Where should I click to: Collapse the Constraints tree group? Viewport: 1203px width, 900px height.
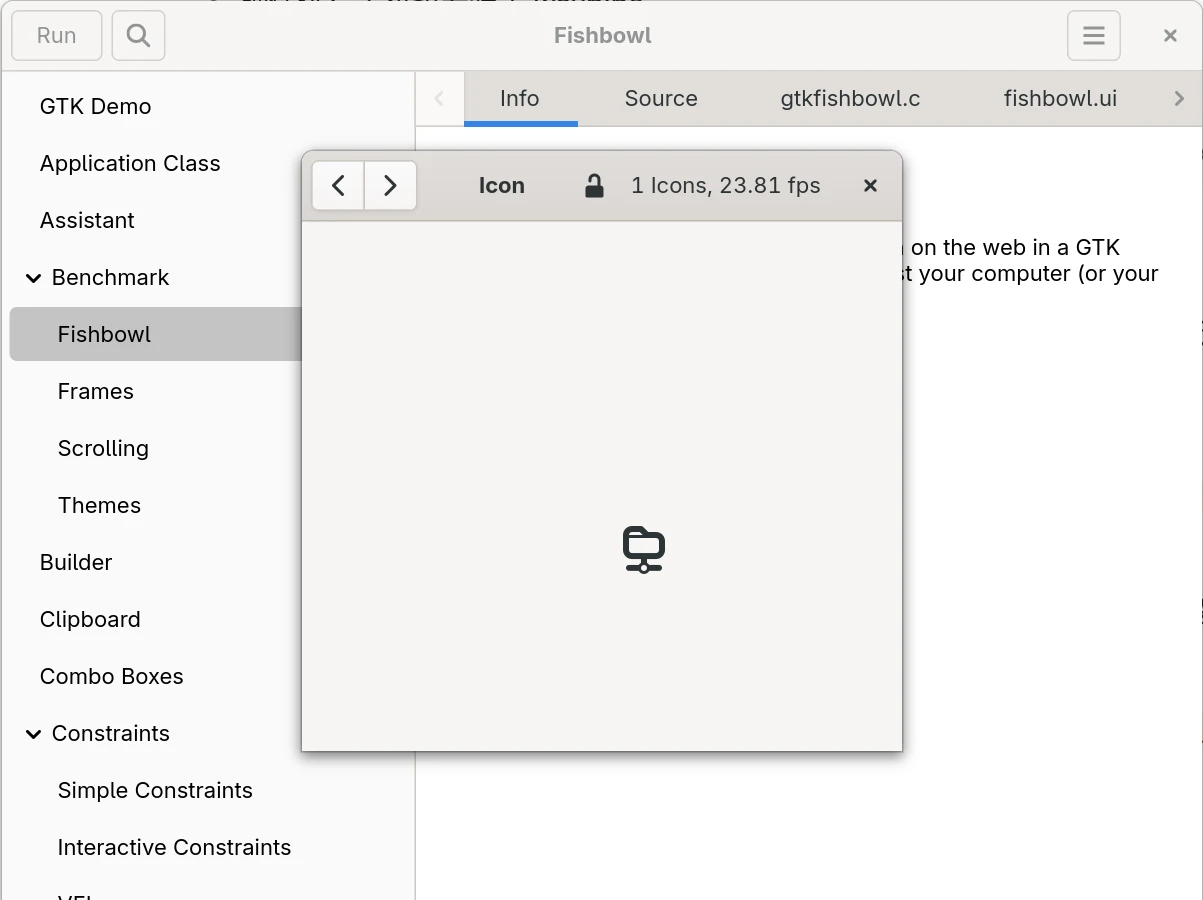33,734
